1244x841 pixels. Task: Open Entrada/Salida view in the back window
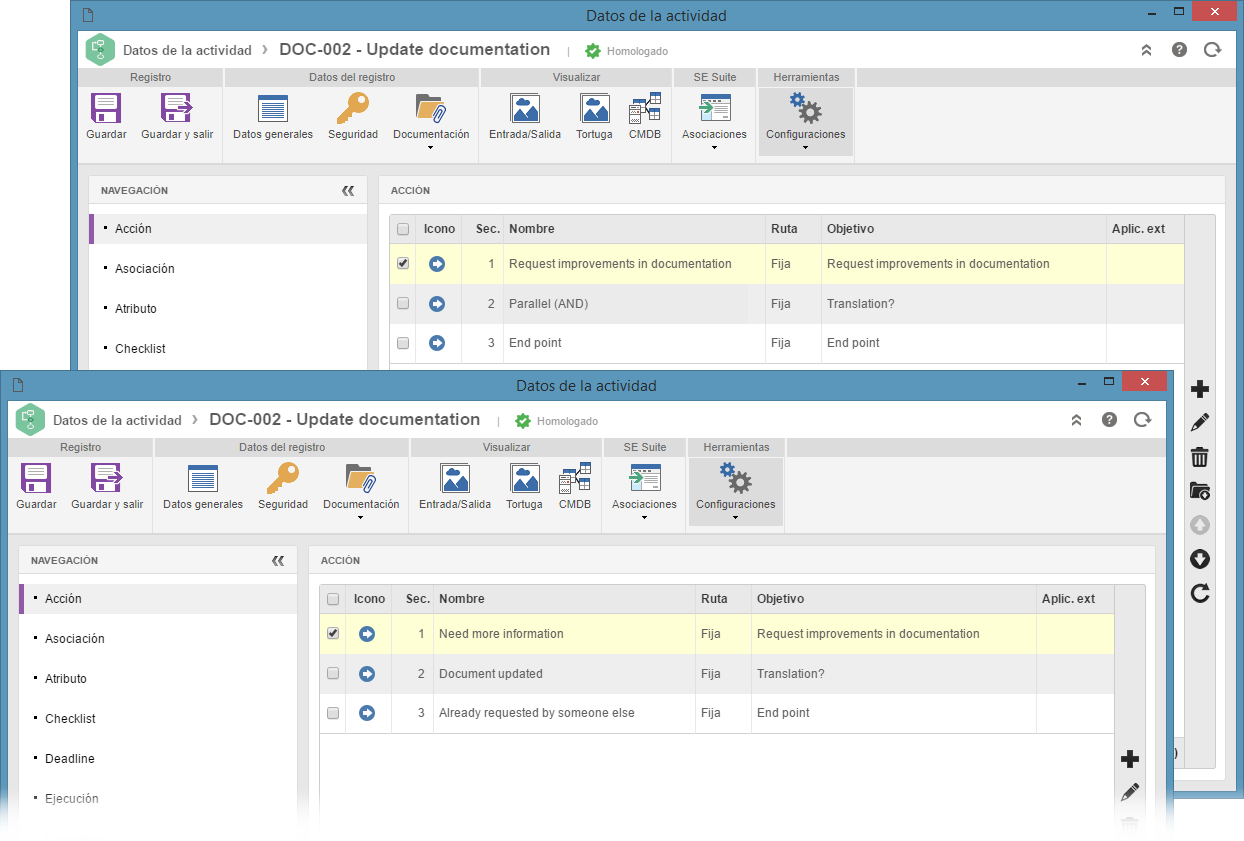coord(525,116)
